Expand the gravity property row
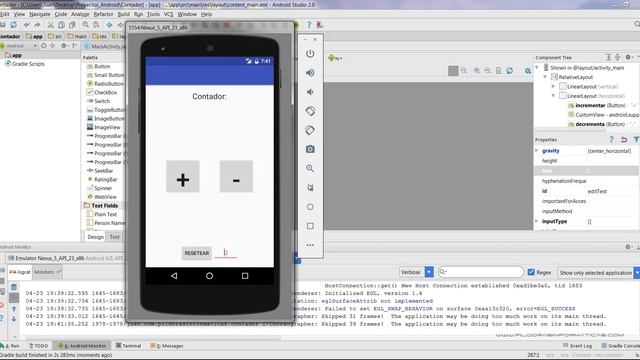The image size is (640, 360). pos(537,151)
